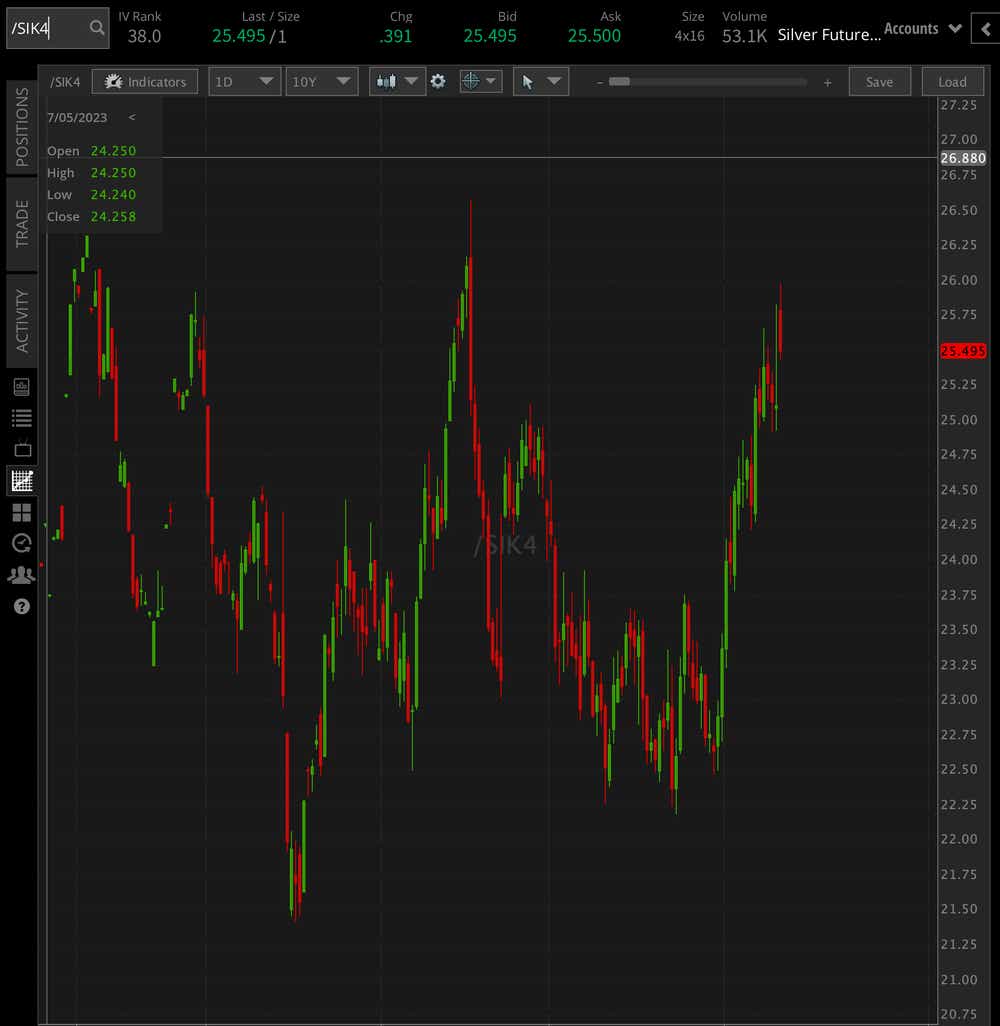Open the live TV icon
The height and width of the screenshot is (1026, 1000).
pyautogui.click(x=22, y=450)
